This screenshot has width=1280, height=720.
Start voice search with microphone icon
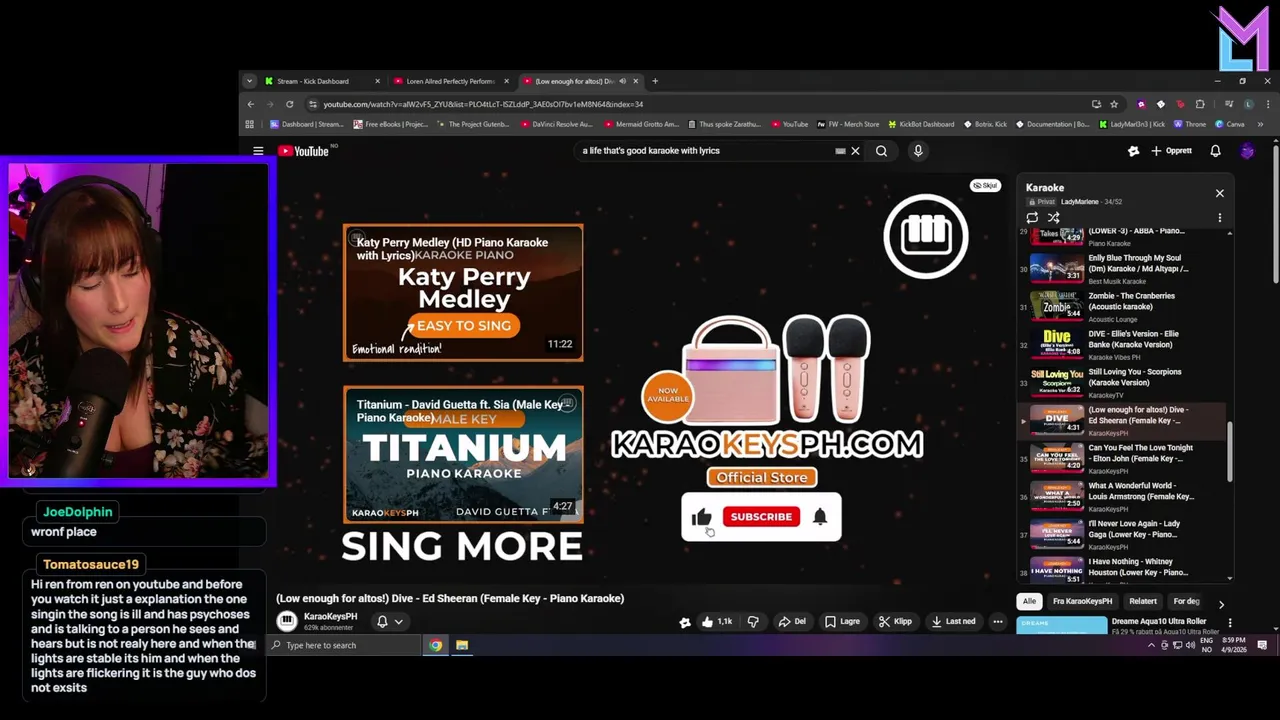[918, 151]
